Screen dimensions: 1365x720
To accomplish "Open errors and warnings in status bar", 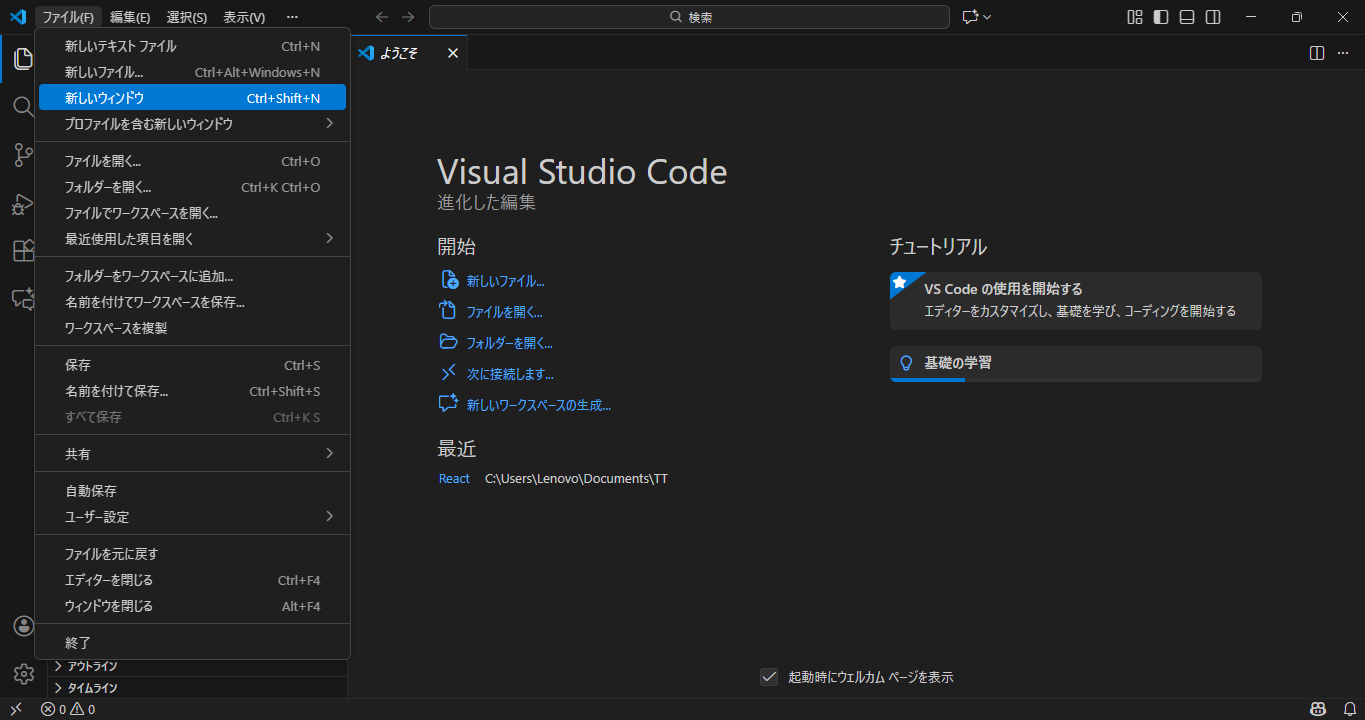I will click(x=68, y=709).
